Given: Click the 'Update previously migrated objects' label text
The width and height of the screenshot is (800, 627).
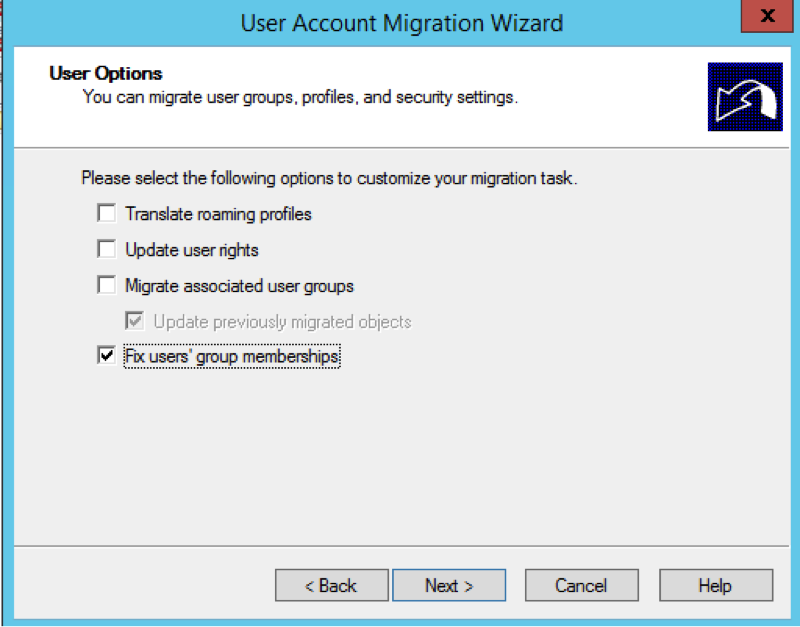Looking at the screenshot, I should coord(282,322).
